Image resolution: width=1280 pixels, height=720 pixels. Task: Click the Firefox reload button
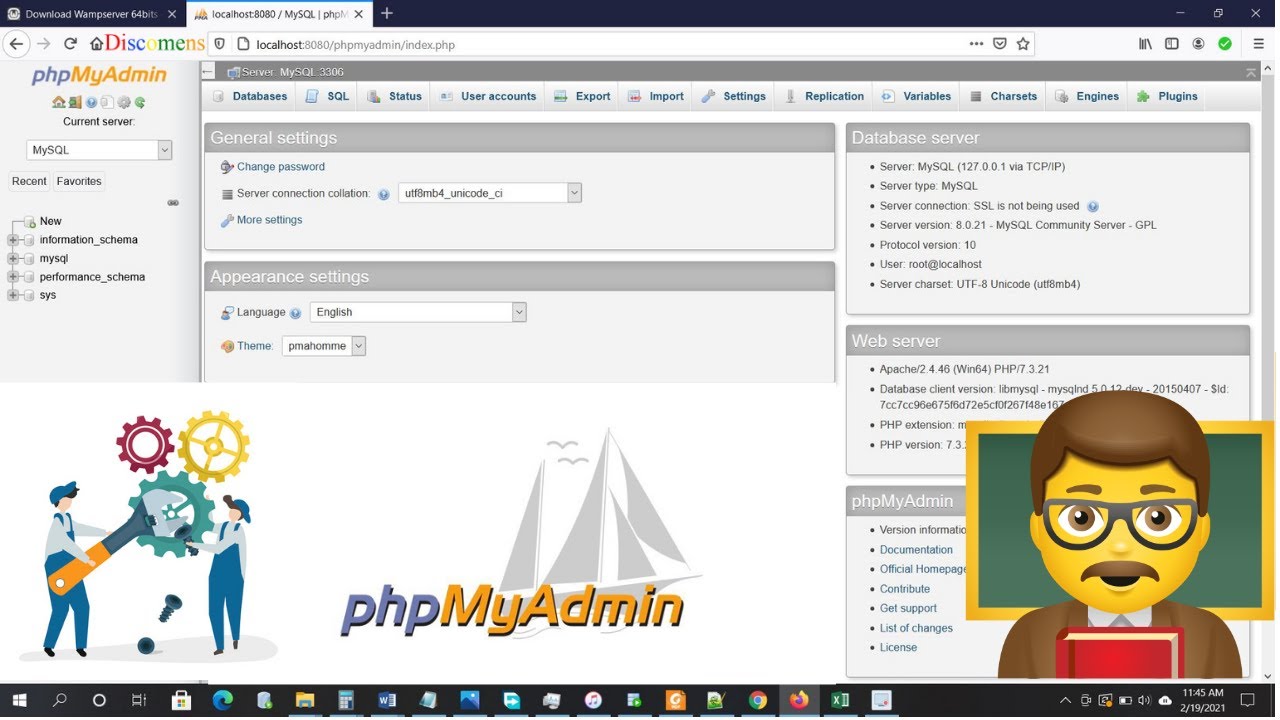point(70,44)
